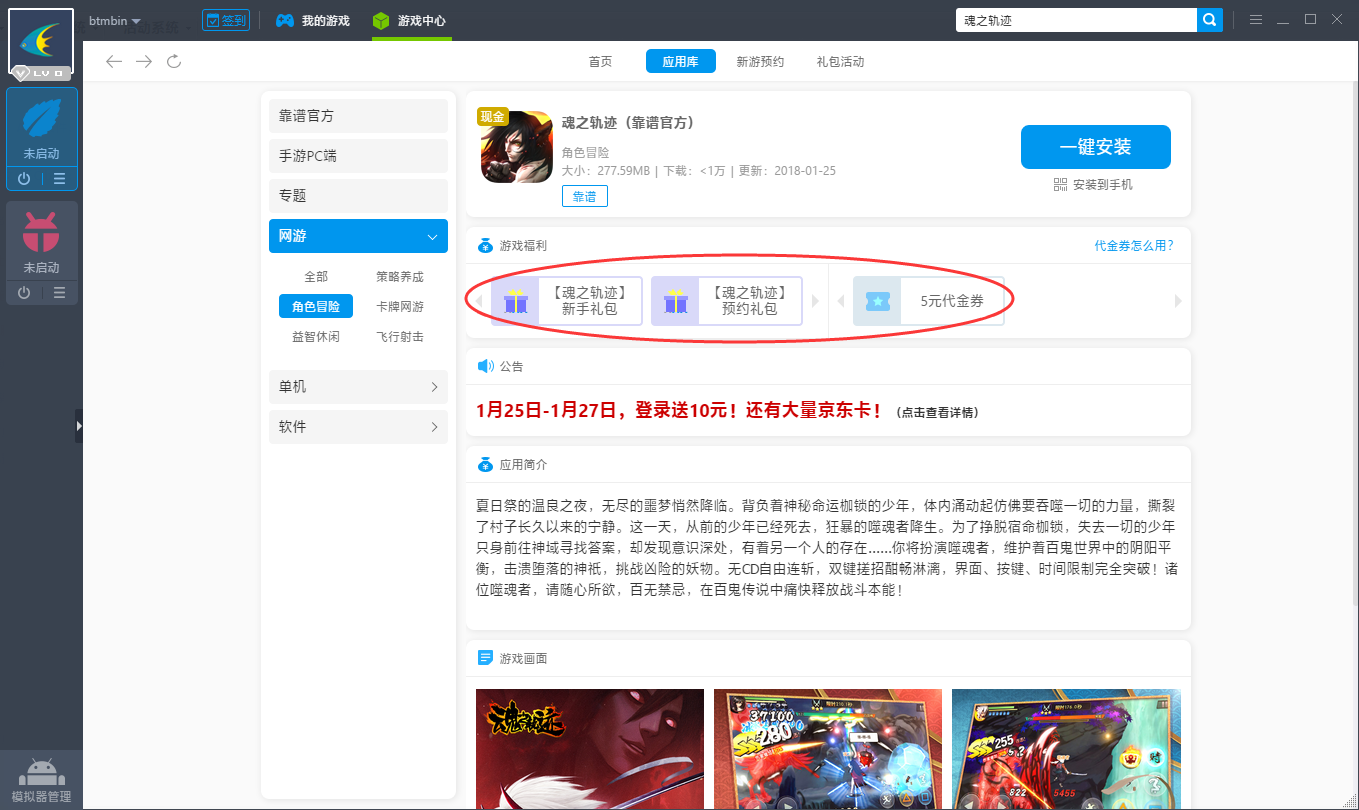The image size is (1359, 810).
Task: Power on the second emulator instance
Action: coord(24,292)
